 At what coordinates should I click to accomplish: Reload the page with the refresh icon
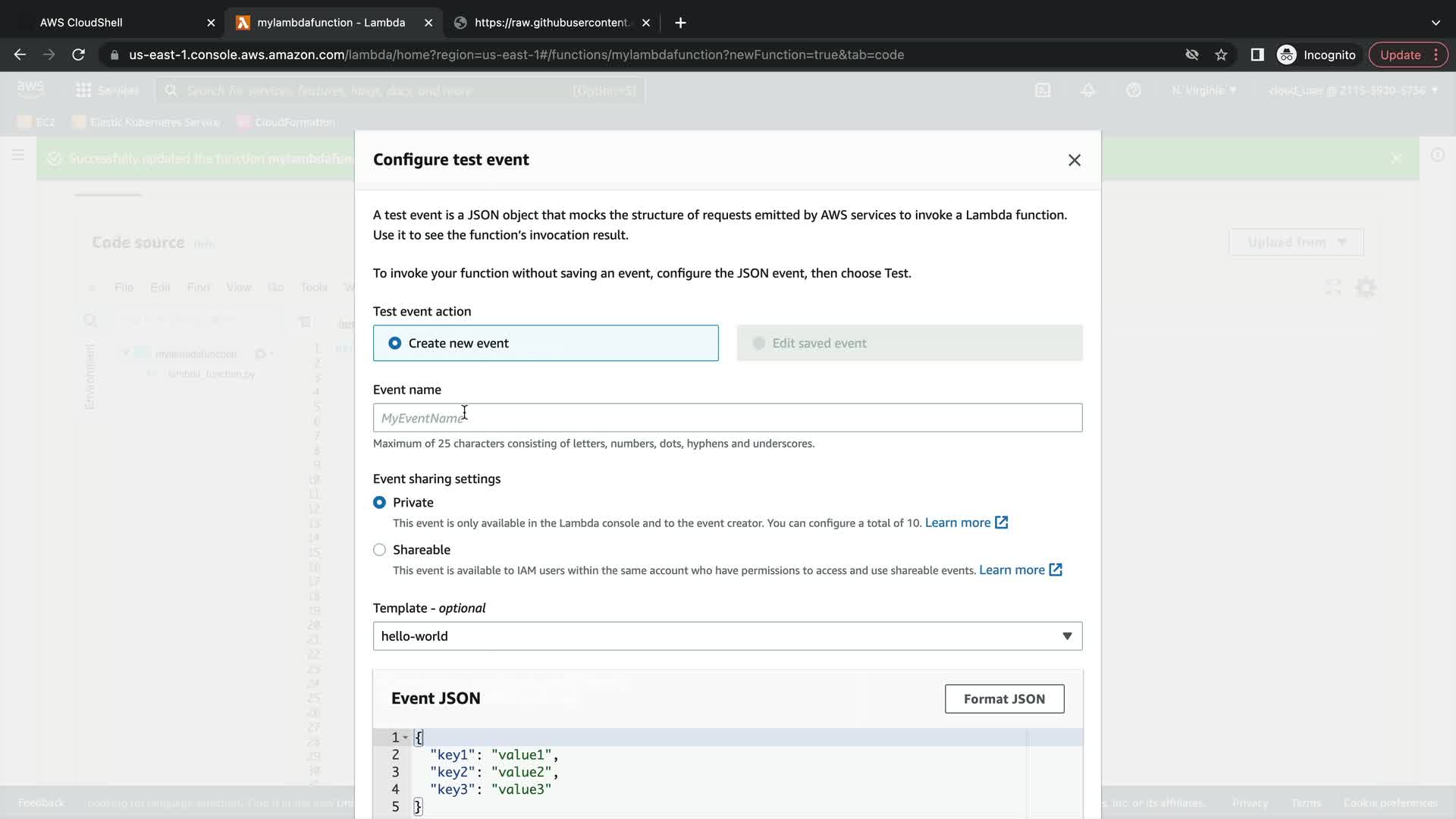coord(78,55)
